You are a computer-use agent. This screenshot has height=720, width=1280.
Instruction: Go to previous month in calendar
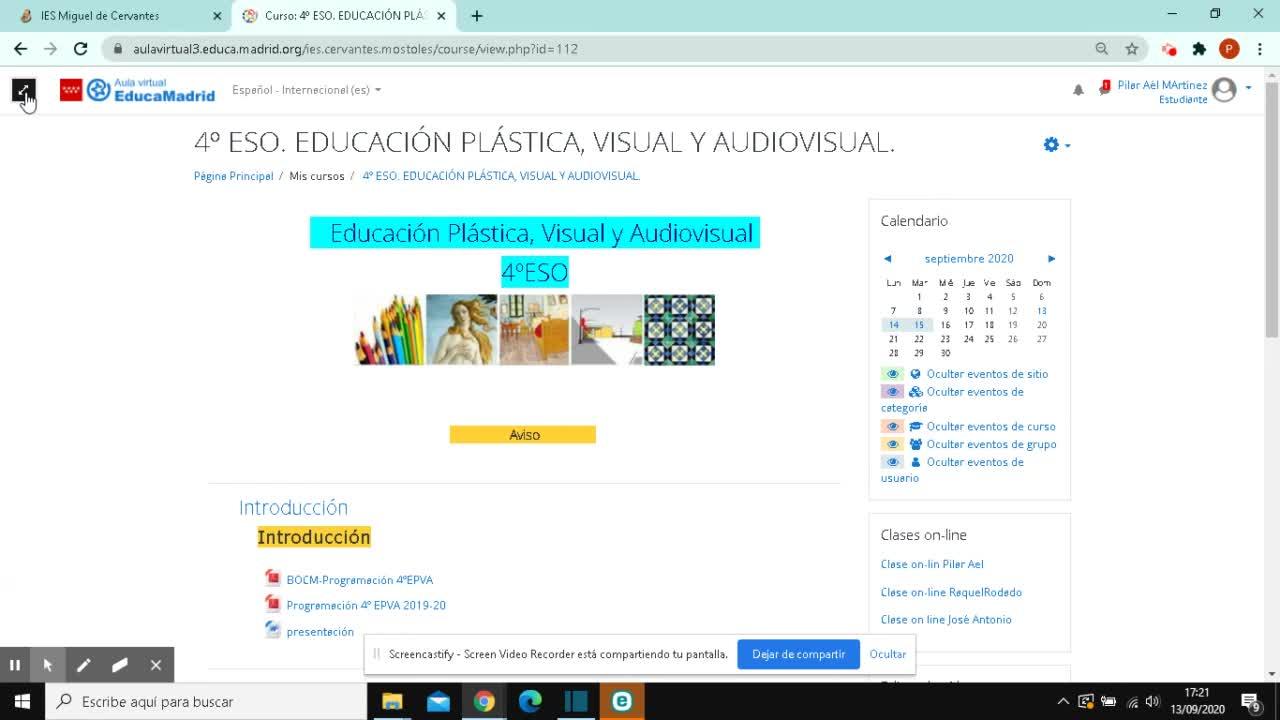pos(887,259)
